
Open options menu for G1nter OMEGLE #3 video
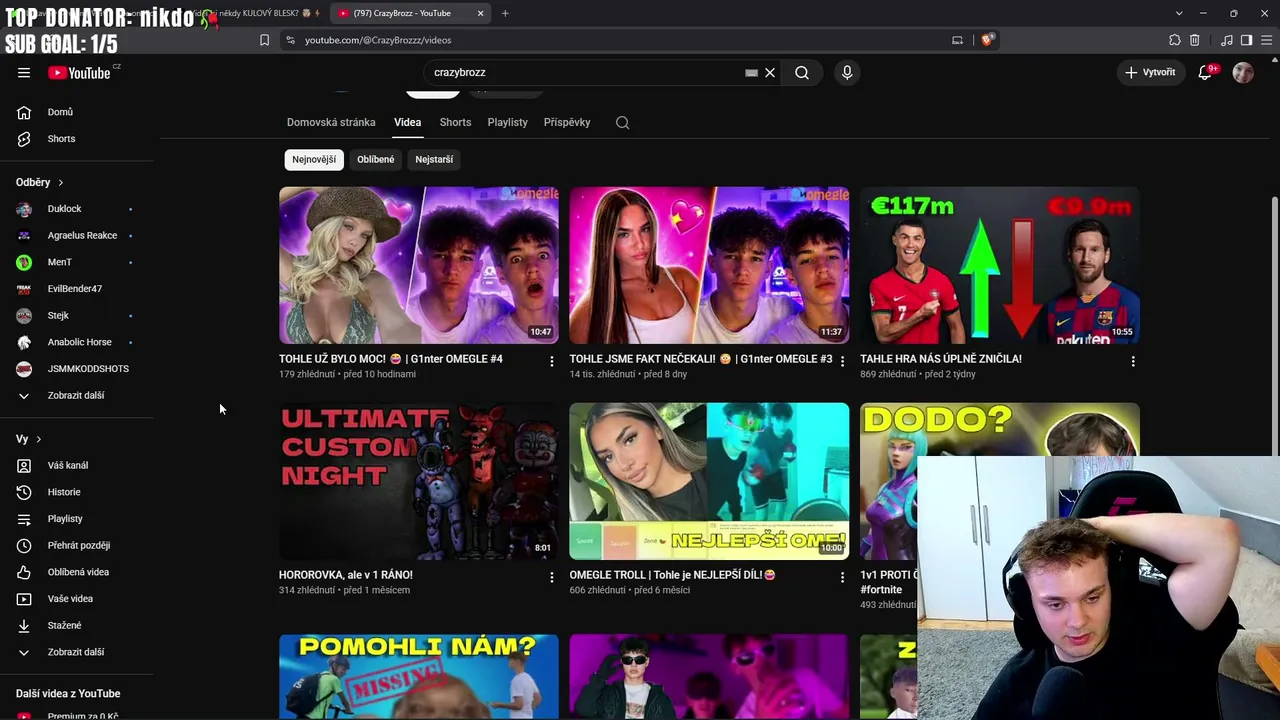pyautogui.click(x=842, y=361)
